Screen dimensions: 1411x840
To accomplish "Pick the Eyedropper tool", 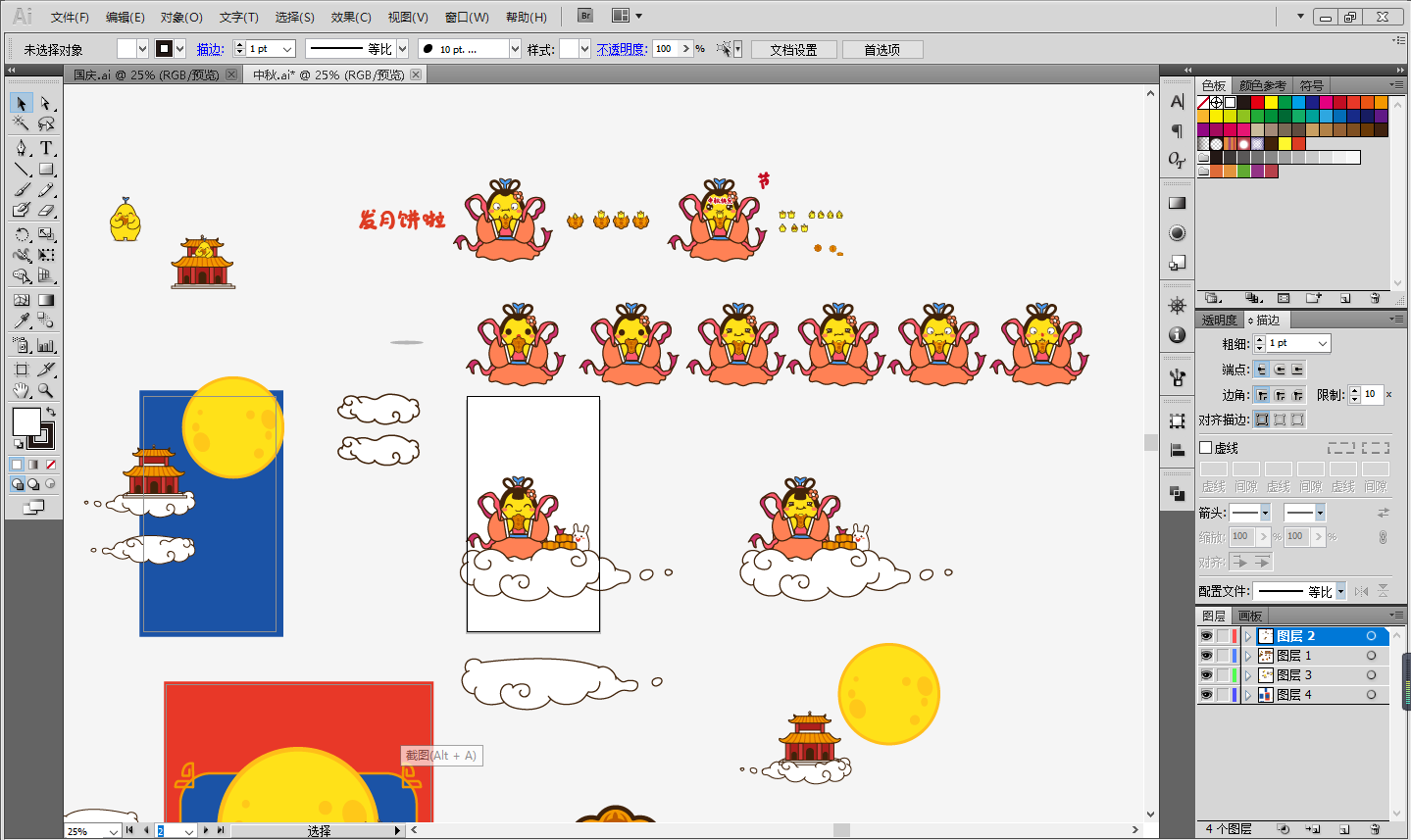I will 22,321.
